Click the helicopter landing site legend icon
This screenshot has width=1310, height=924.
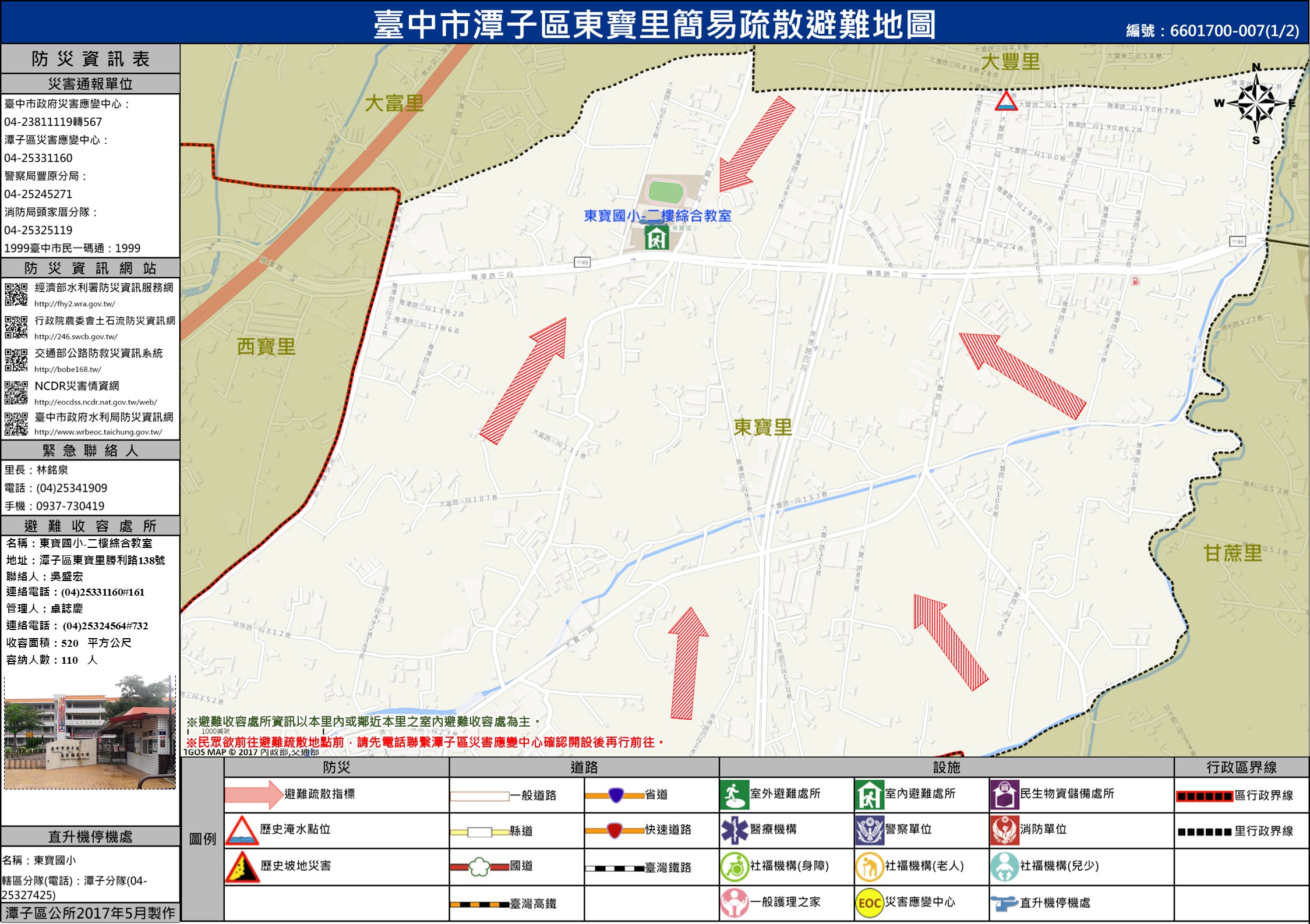pyautogui.click(x=1004, y=903)
